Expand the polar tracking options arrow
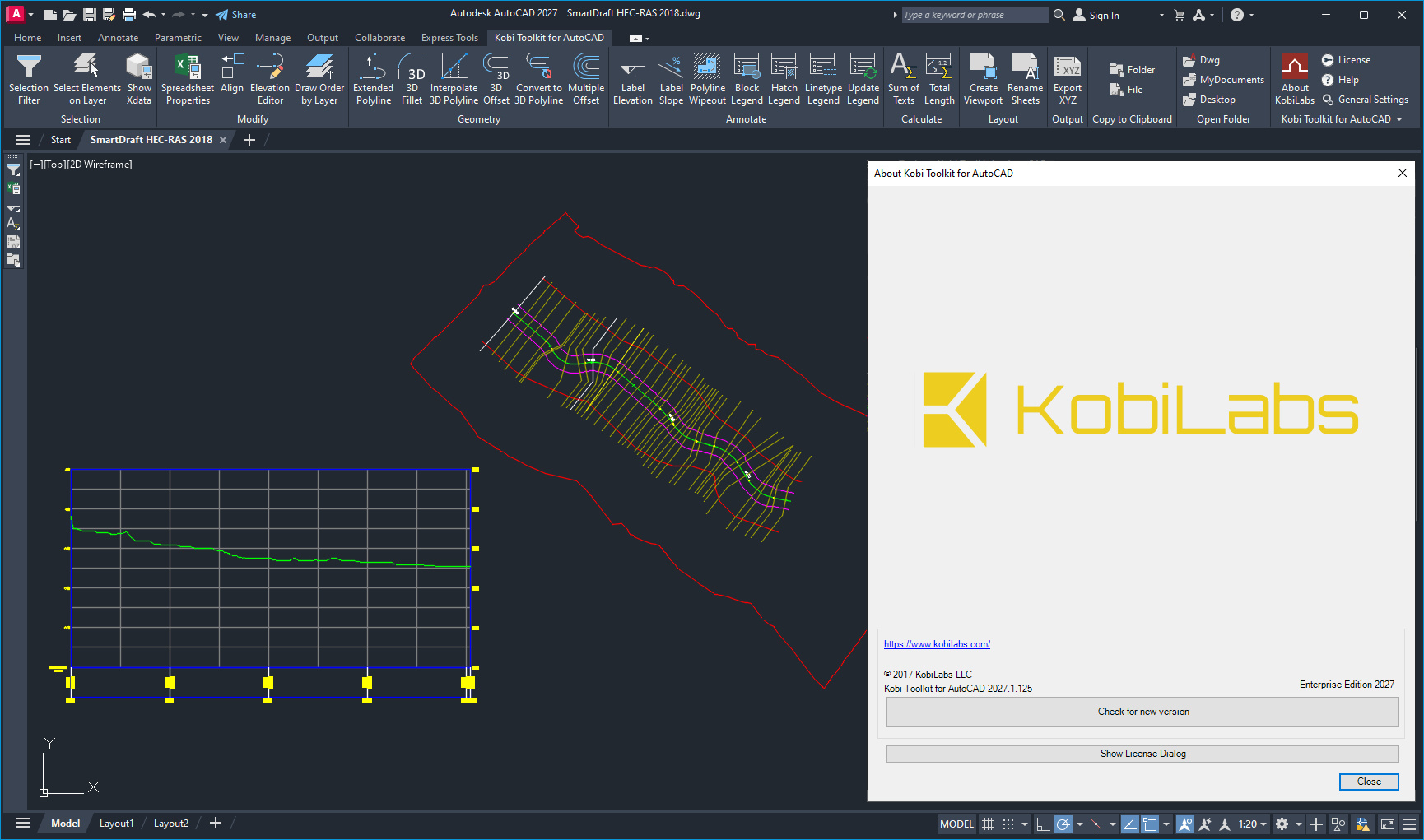This screenshot has width=1424, height=840. [x=1080, y=824]
